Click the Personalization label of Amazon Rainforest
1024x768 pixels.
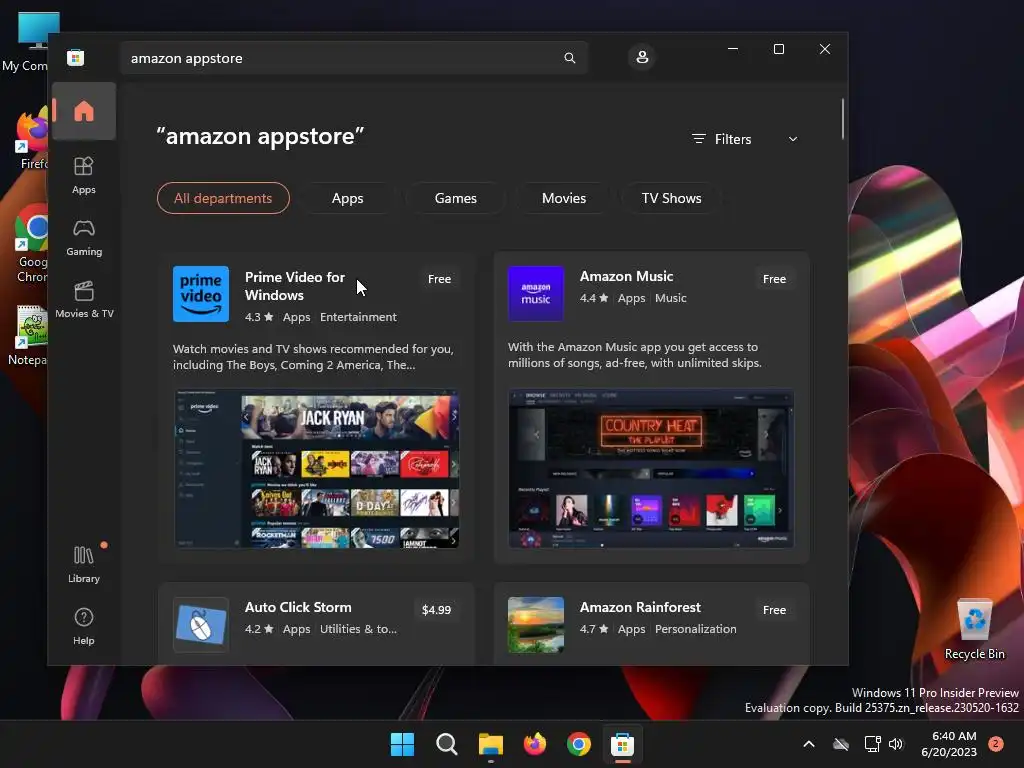click(696, 629)
